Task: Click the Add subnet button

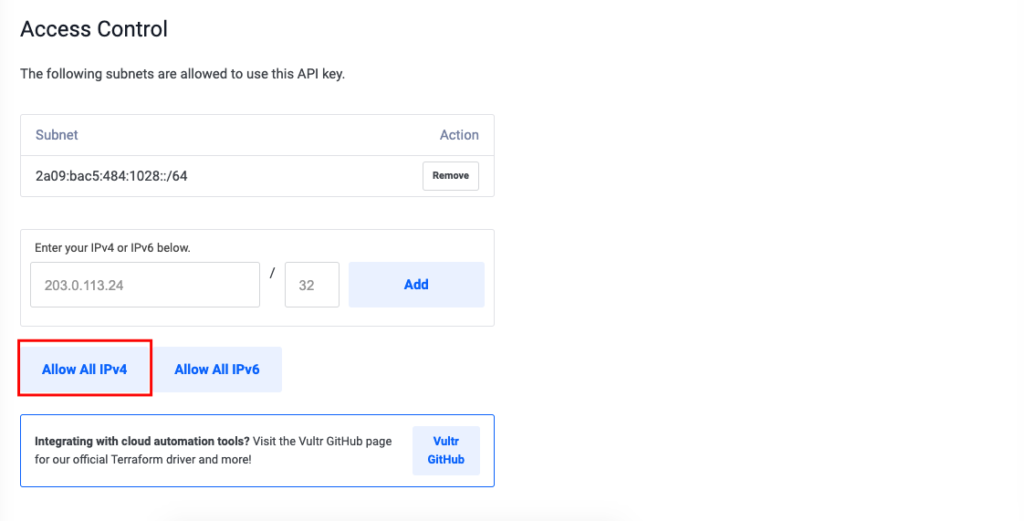Action: [x=417, y=285]
